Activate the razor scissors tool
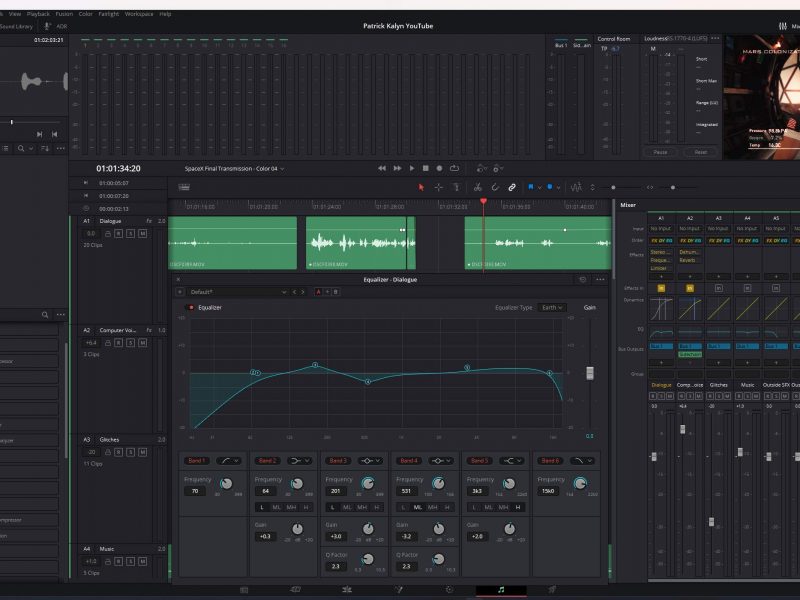Image resolution: width=800 pixels, height=600 pixels. pyautogui.click(x=478, y=187)
